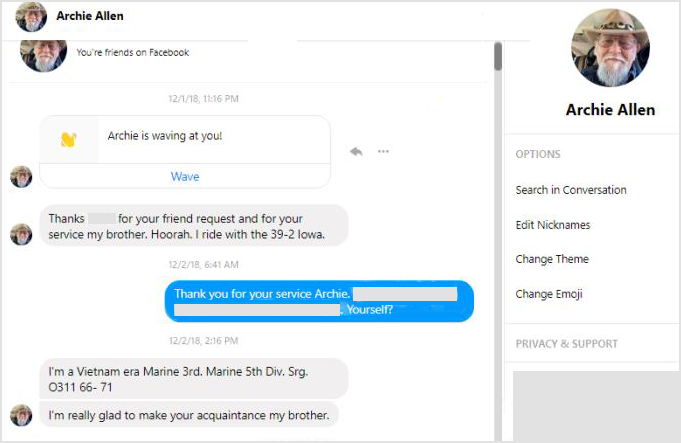Select the Change Emoji option
681x443 pixels.
click(549, 294)
